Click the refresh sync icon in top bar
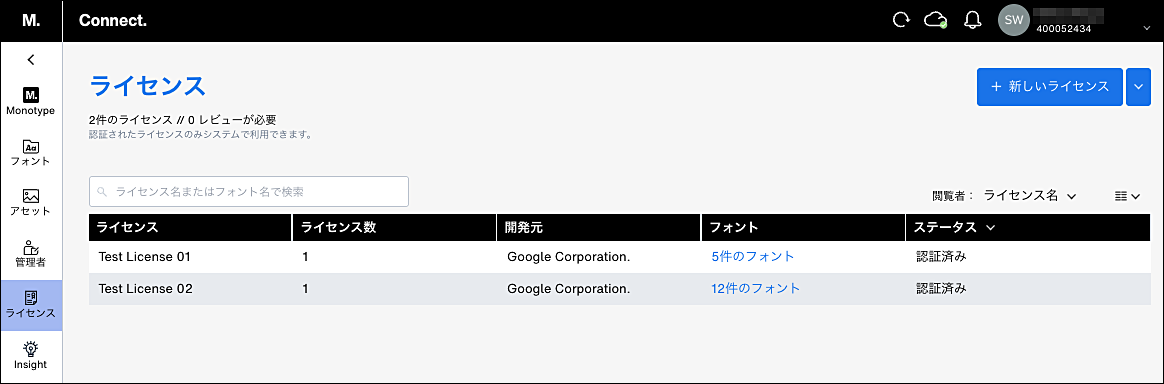Image resolution: width=1164 pixels, height=384 pixels. pos(901,21)
